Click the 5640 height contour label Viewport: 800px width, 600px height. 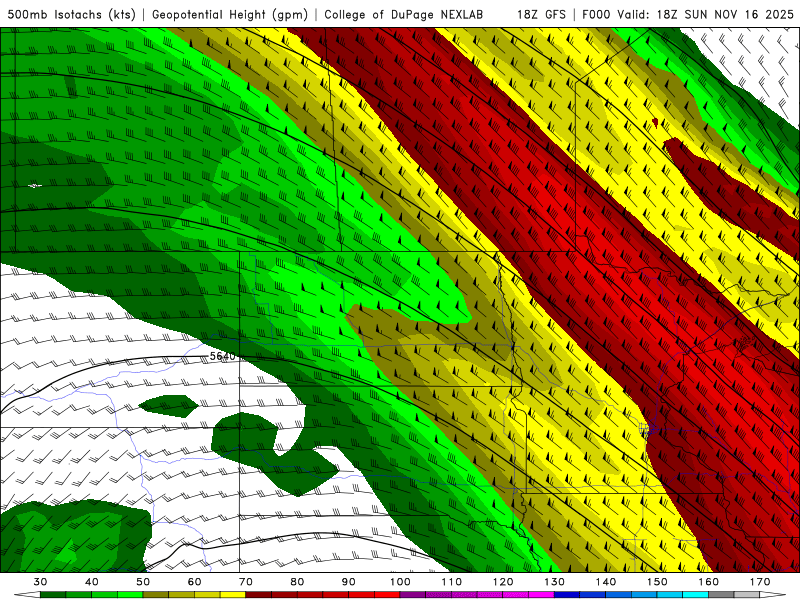click(223, 356)
